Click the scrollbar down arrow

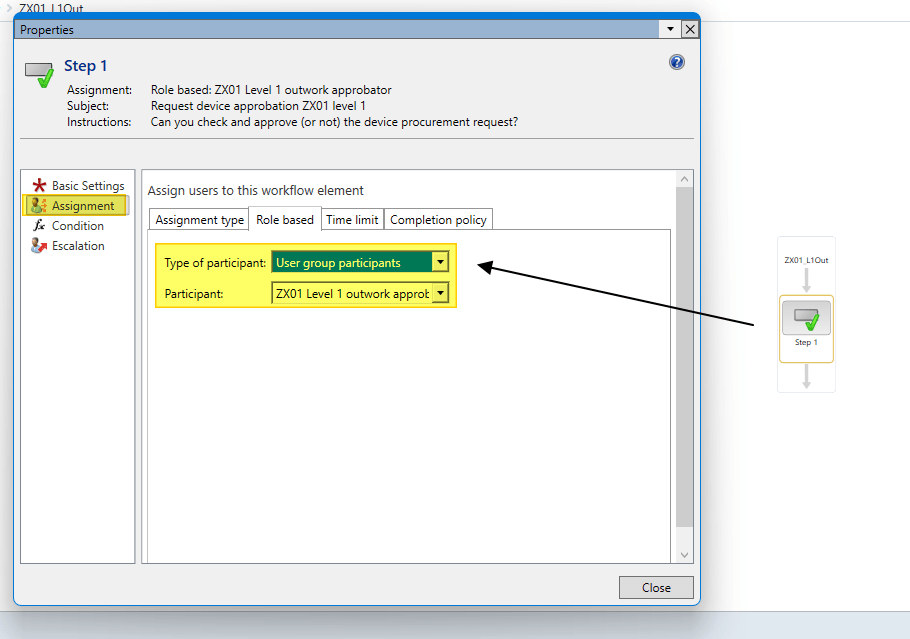685,555
